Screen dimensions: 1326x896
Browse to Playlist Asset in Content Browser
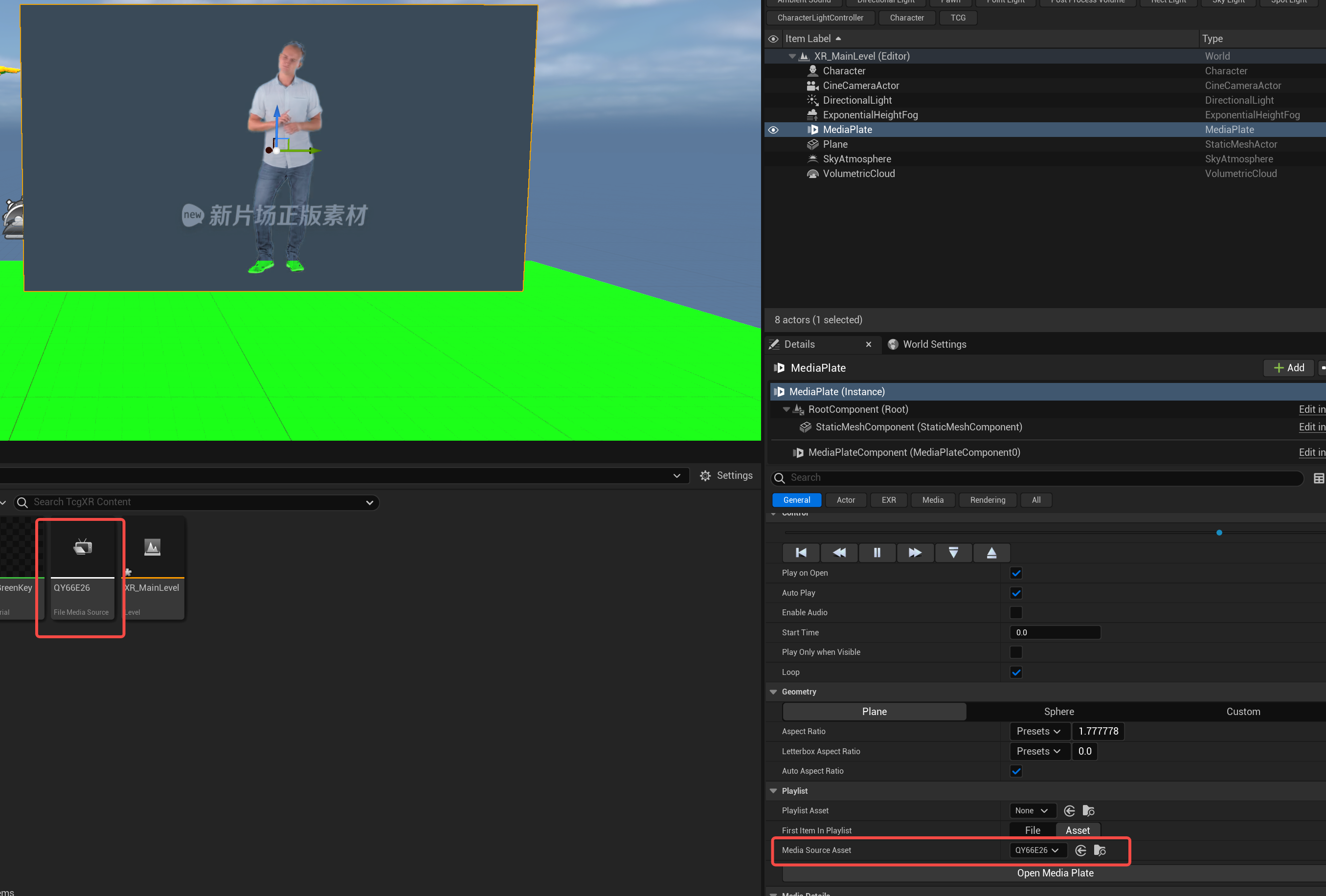[1088, 811]
